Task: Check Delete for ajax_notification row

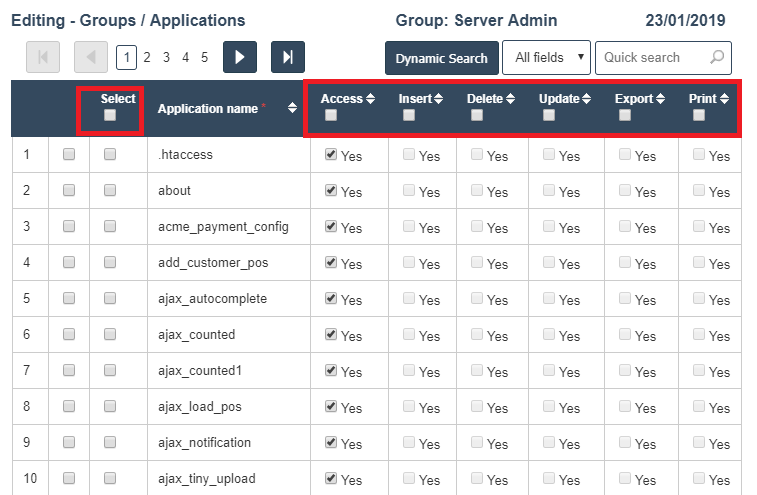Action: [x=477, y=442]
